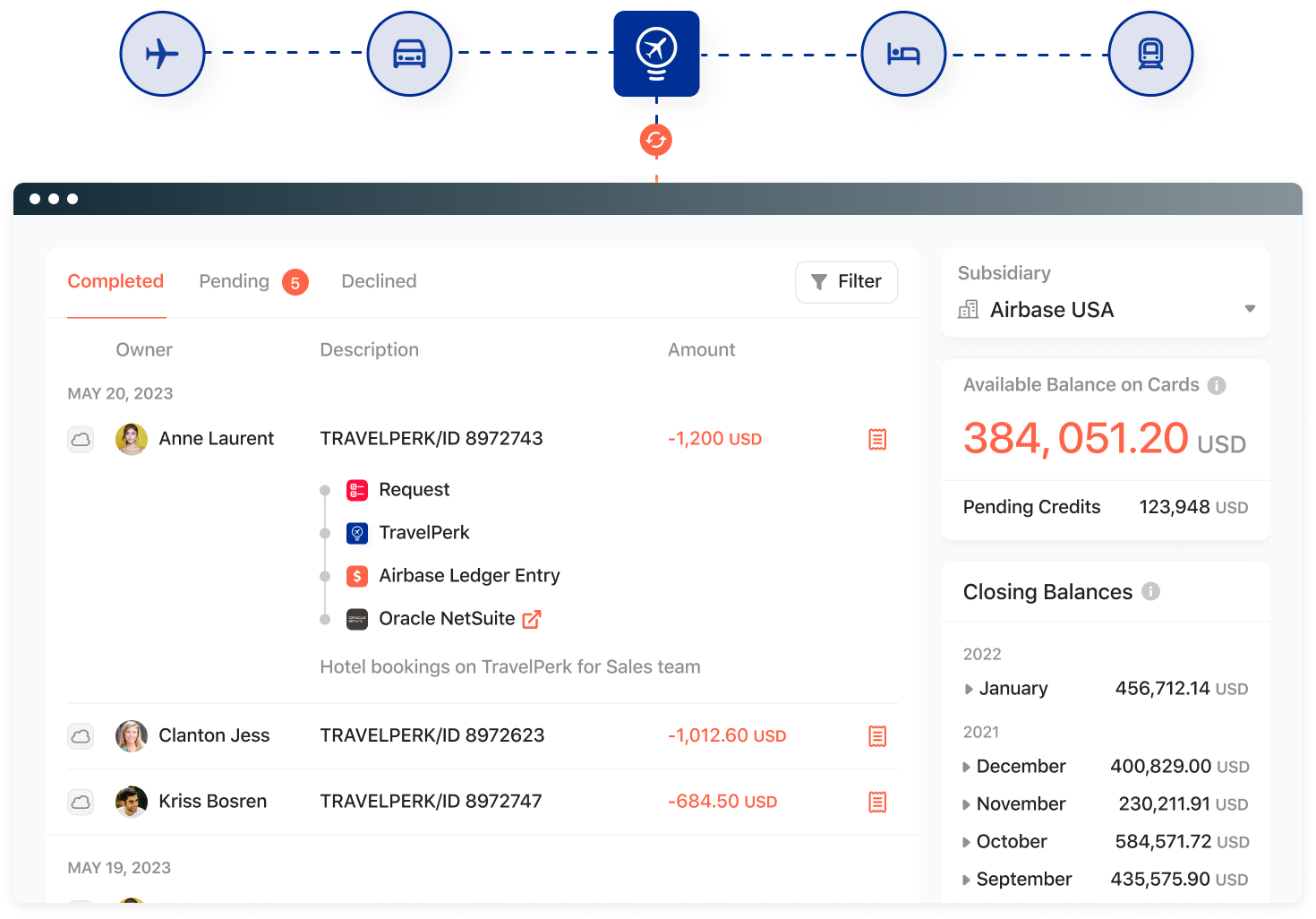Click the MAY 20, 2023 date header

(120, 394)
